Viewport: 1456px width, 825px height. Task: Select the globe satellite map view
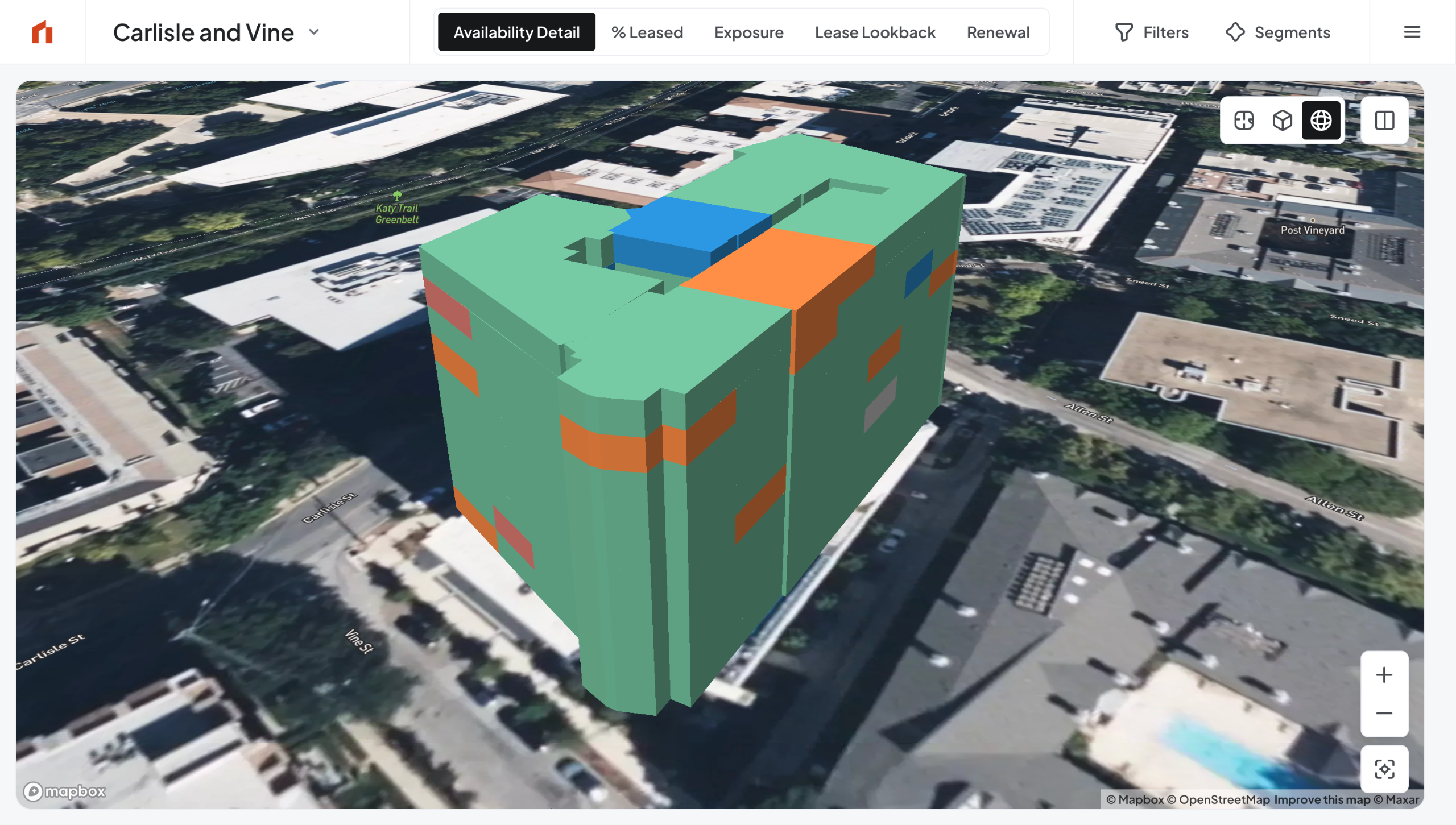[1321, 121]
